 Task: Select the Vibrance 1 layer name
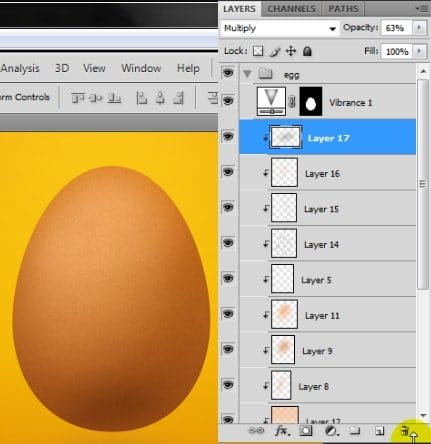click(351, 103)
